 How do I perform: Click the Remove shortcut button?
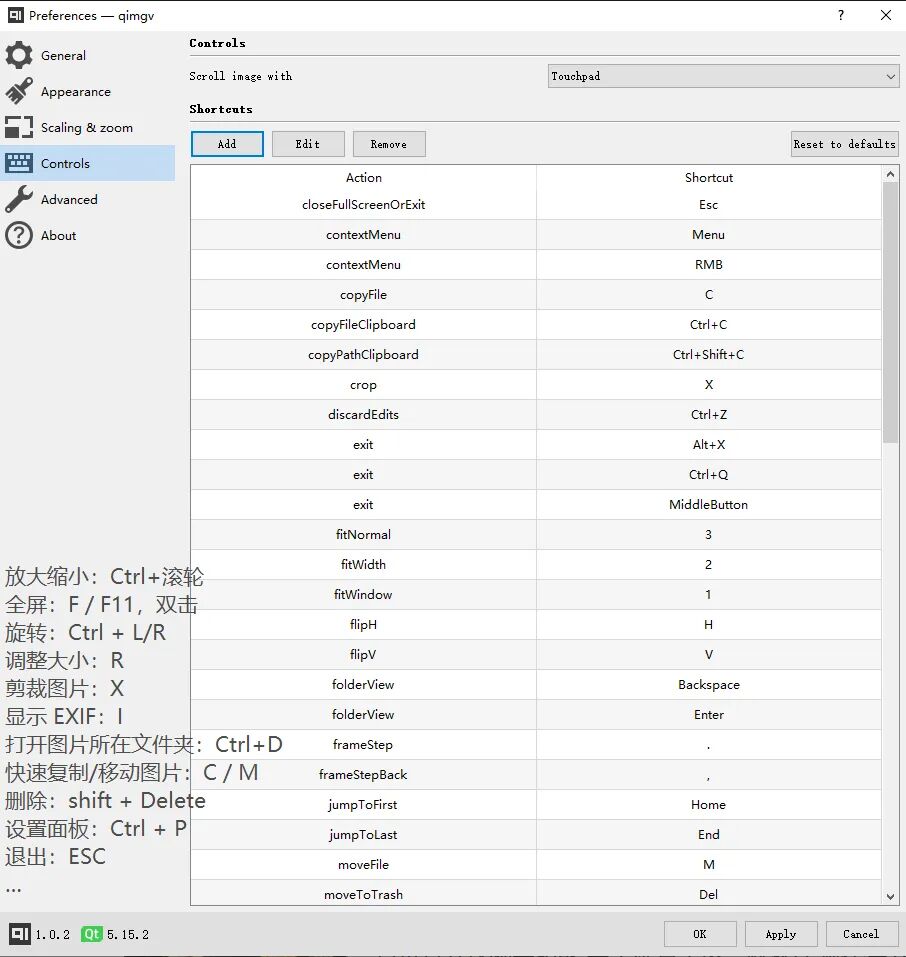pyautogui.click(x=389, y=144)
